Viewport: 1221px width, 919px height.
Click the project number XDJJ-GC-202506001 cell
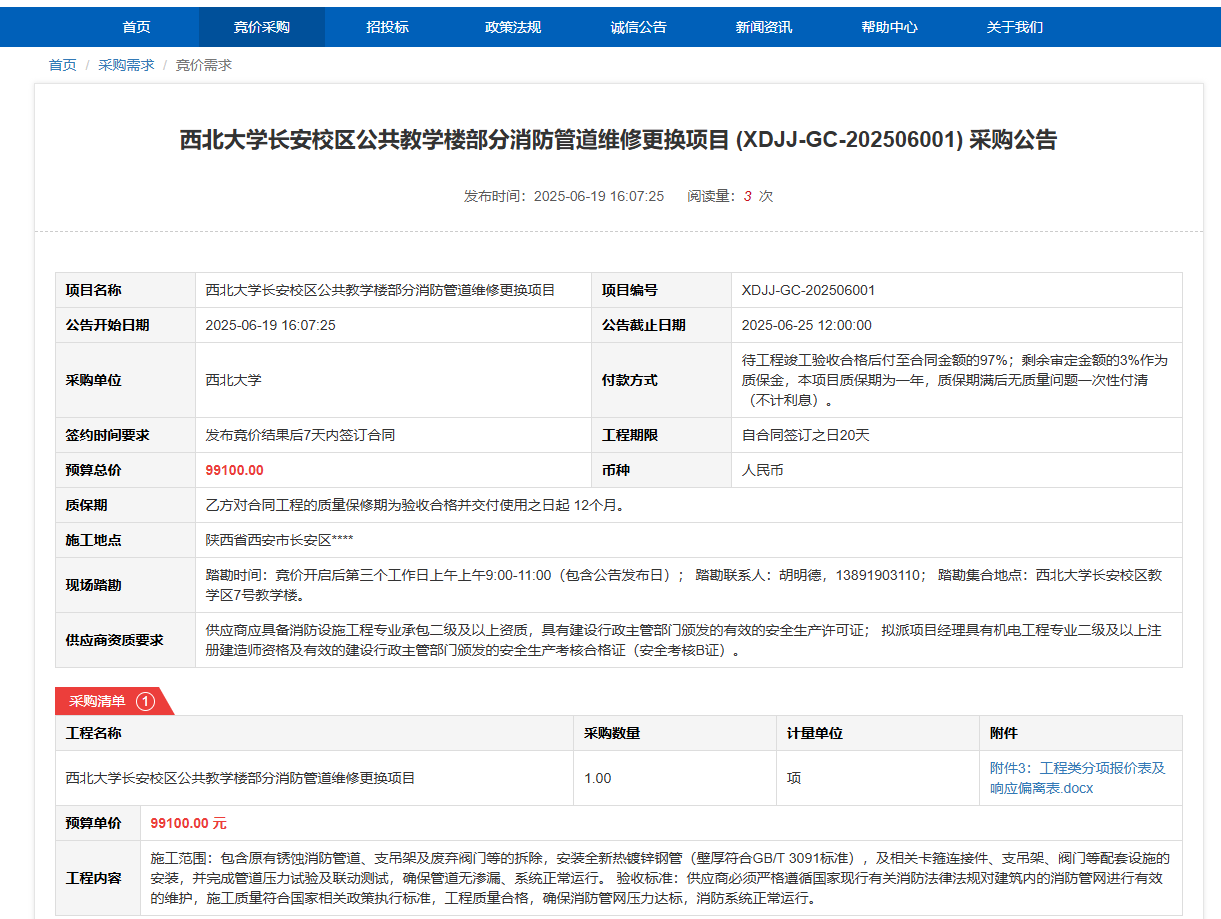pos(808,290)
